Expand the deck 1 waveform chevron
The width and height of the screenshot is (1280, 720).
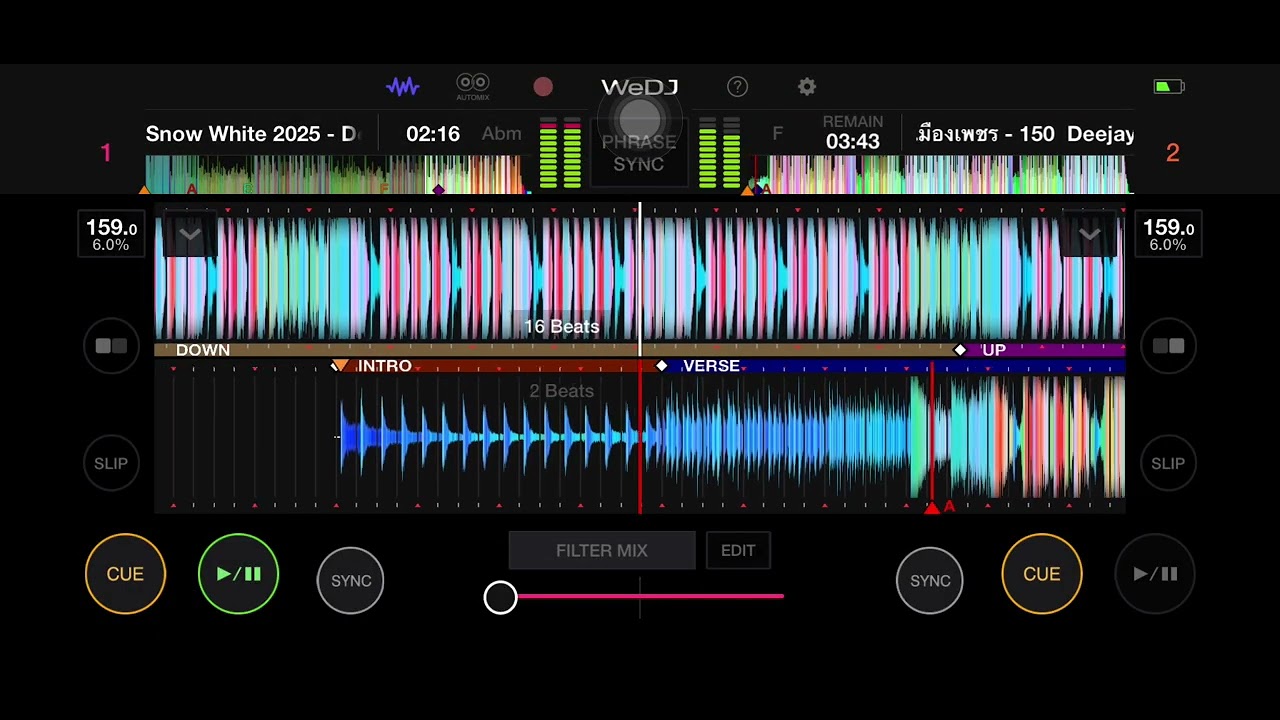190,235
